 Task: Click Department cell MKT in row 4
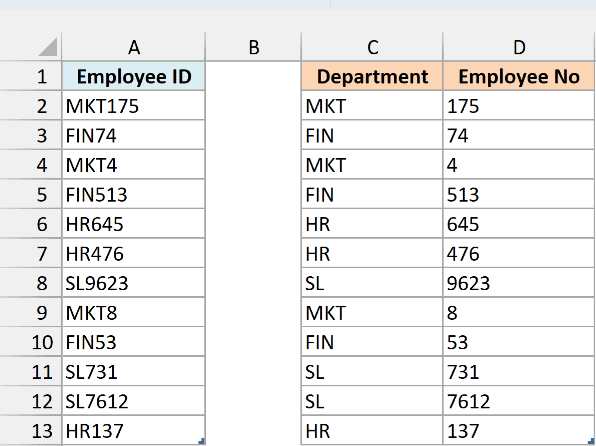pyautogui.click(x=372, y=165)
